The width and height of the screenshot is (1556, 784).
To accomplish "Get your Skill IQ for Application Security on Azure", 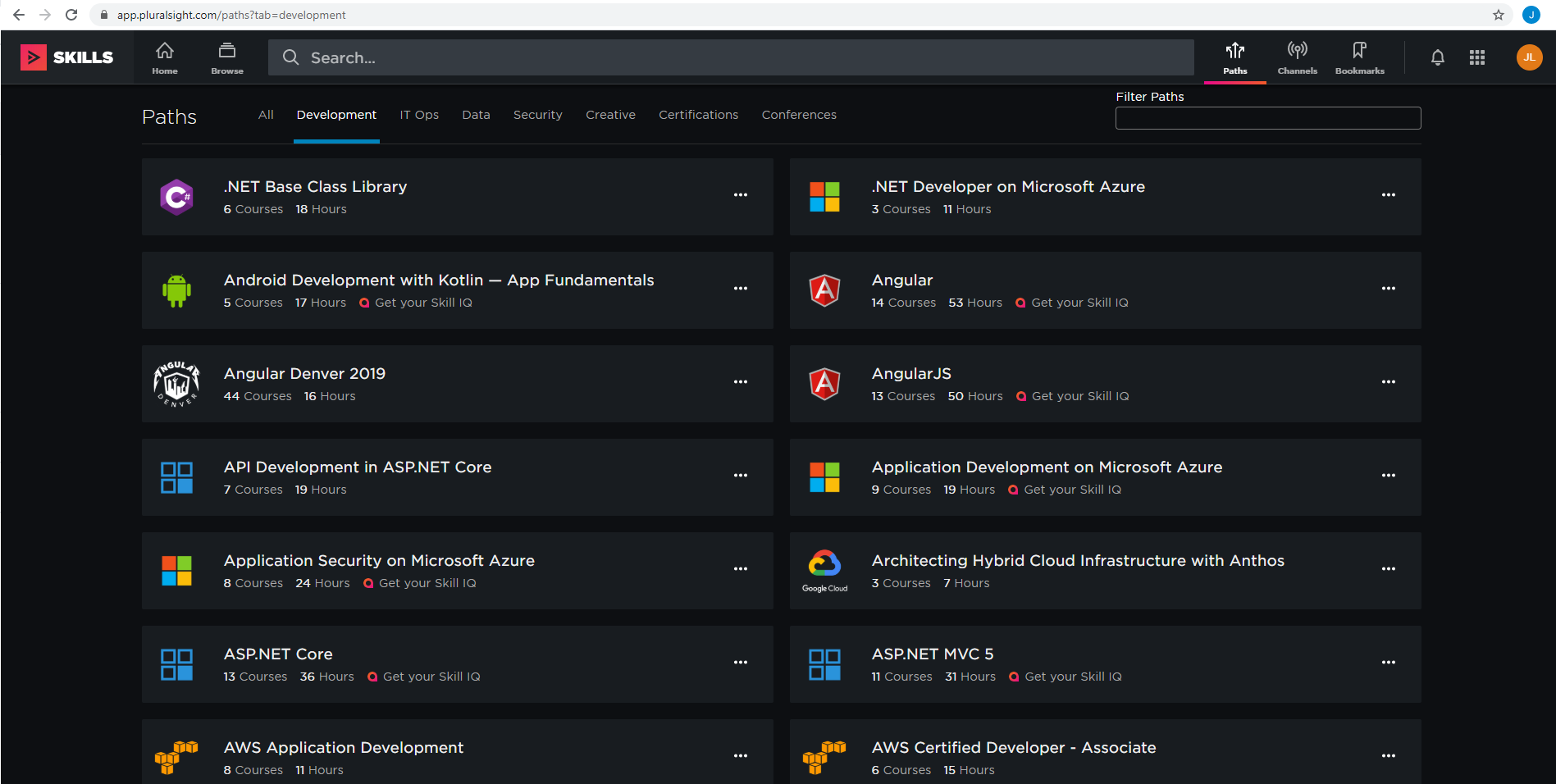I will pyautogui.click(x=420, y=583).
